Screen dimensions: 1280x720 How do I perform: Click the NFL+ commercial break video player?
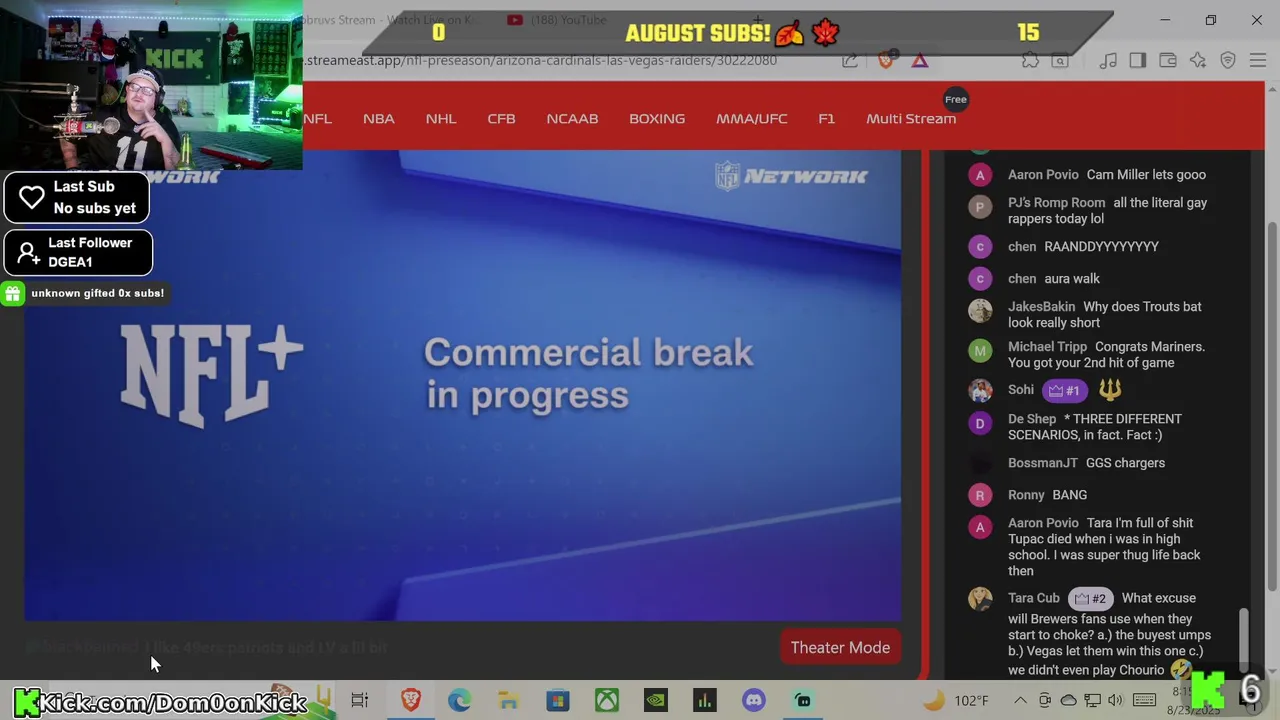click(462, 386)
